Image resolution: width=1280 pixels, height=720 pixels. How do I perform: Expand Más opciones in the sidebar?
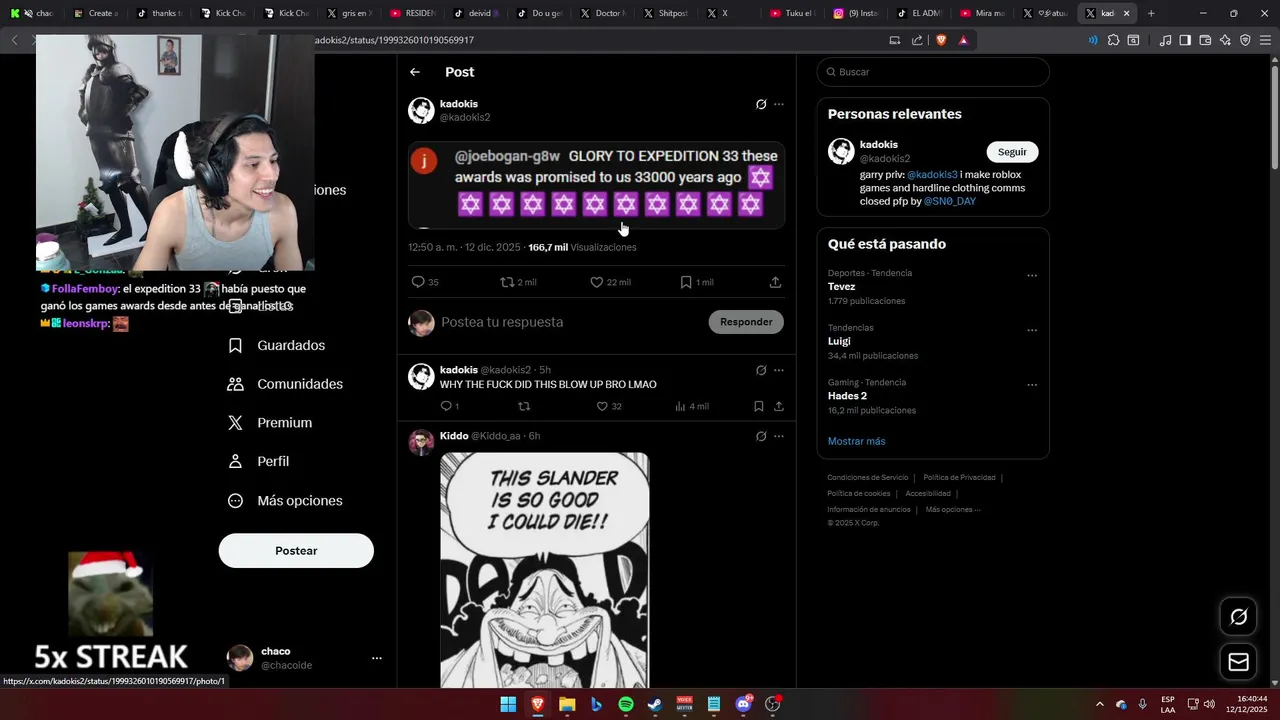tap(286, 500)
